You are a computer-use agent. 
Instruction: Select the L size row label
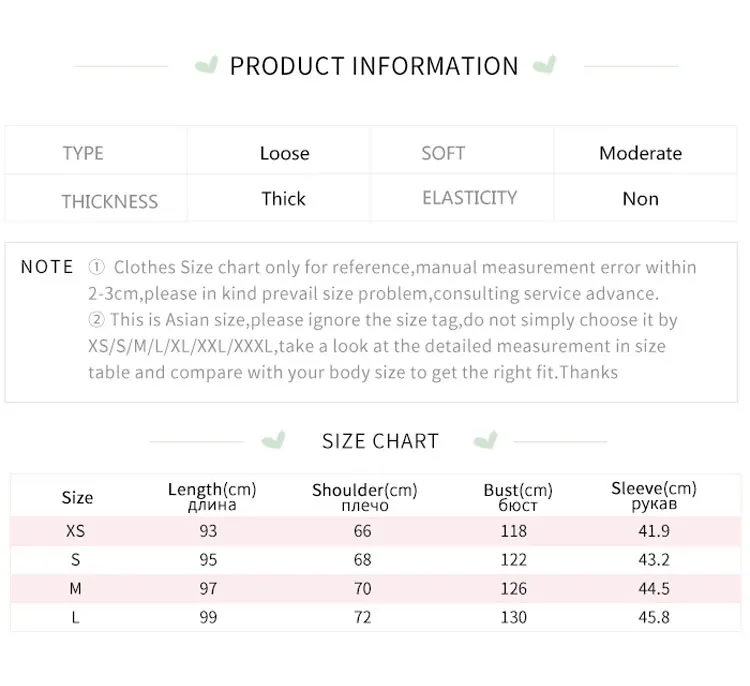tap(75, 617)
